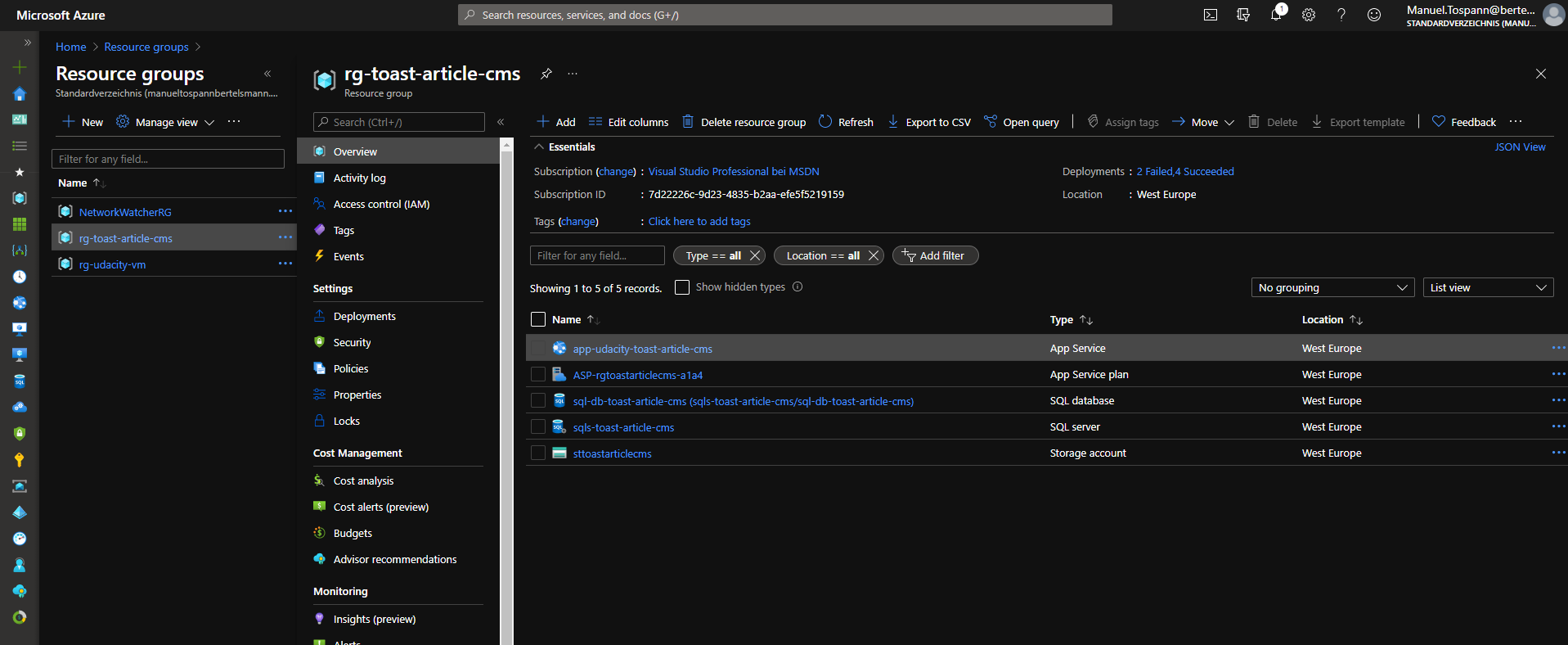
Task: Open Dashboard icon in left sidebar
Action: tap(20, 120)
